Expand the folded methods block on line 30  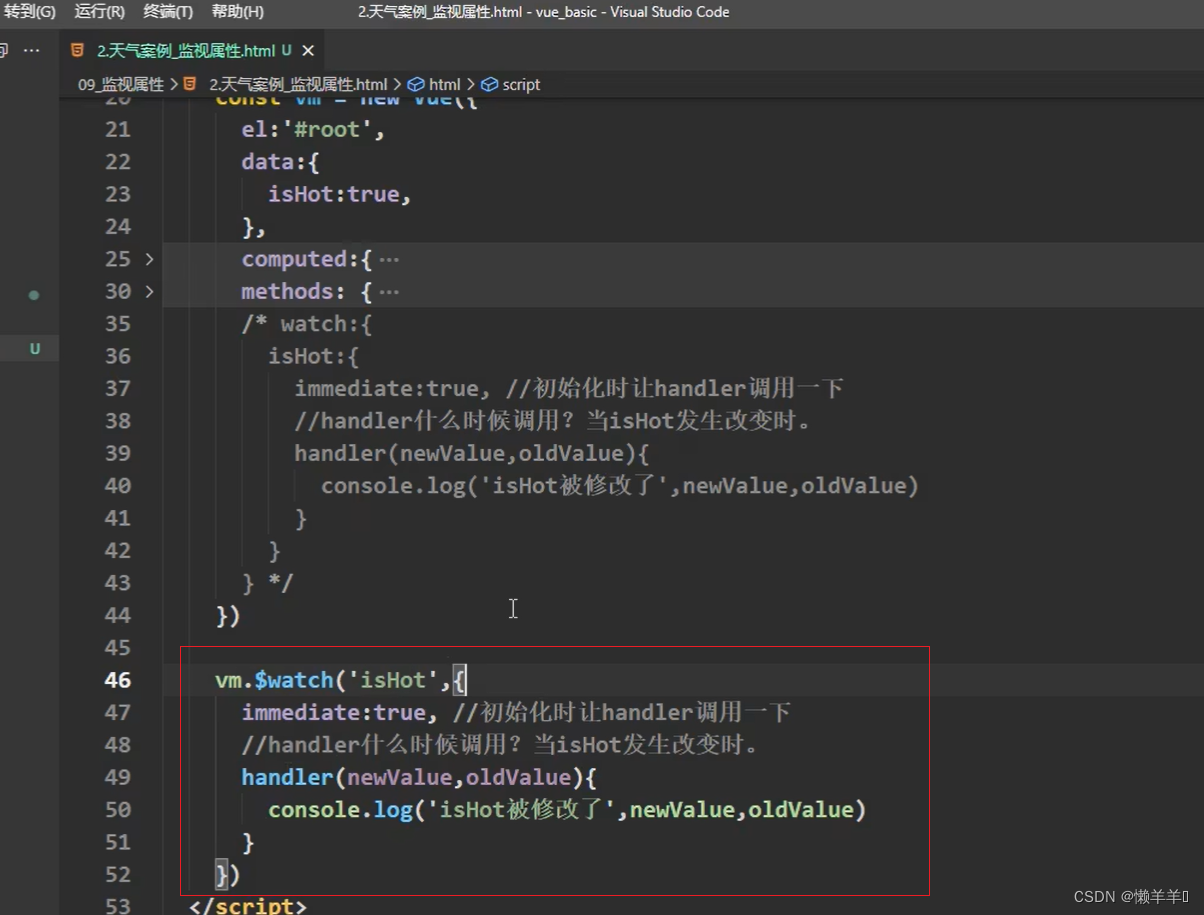pos(149,291)
